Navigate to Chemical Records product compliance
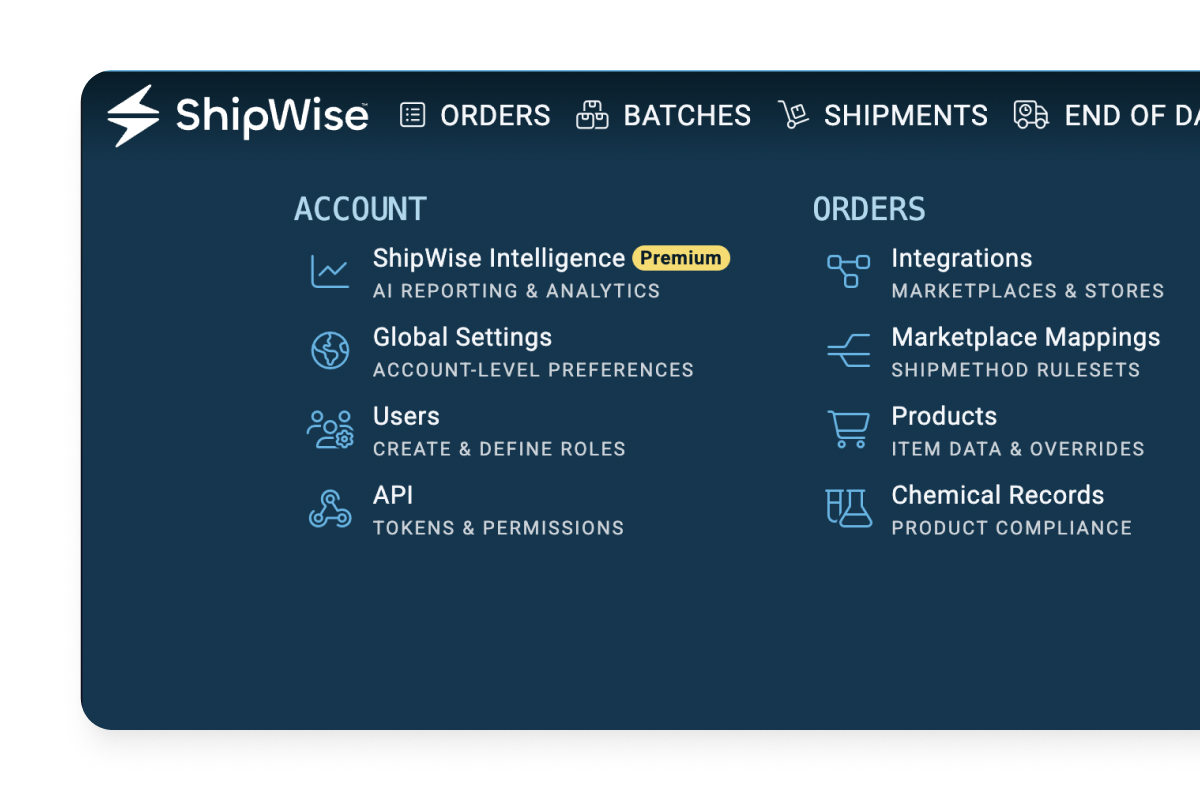The image size is (1200, 800). [998, 495]
